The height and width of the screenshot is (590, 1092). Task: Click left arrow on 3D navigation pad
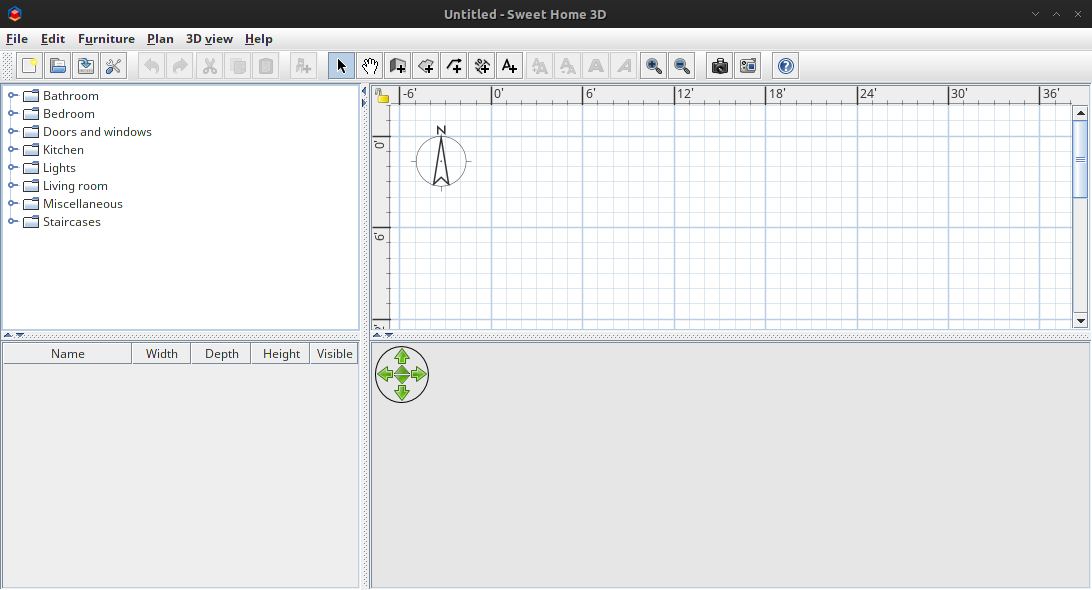(x=384, y=374)
